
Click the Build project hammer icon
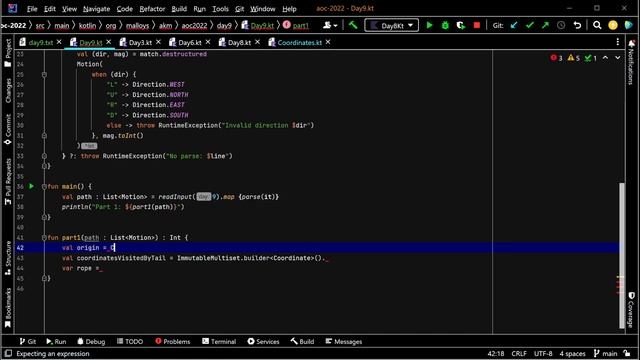pos(353,25)
